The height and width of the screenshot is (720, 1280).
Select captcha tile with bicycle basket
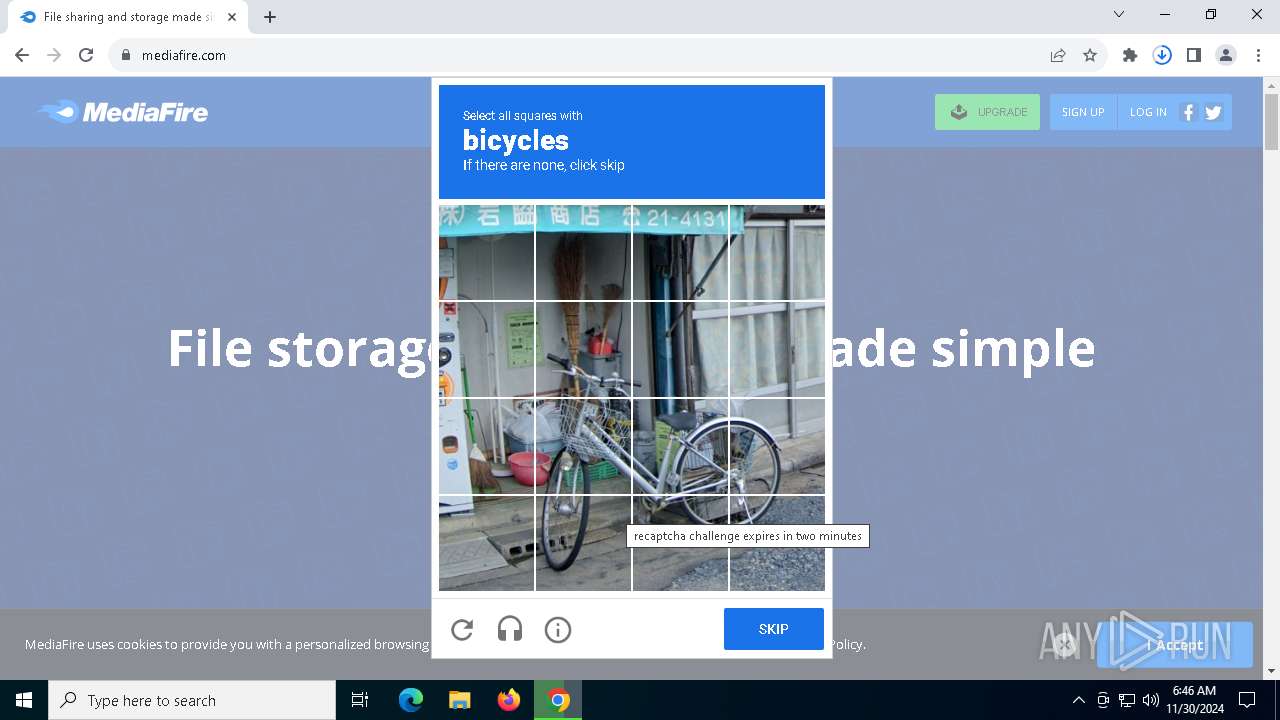pos(583,446)
